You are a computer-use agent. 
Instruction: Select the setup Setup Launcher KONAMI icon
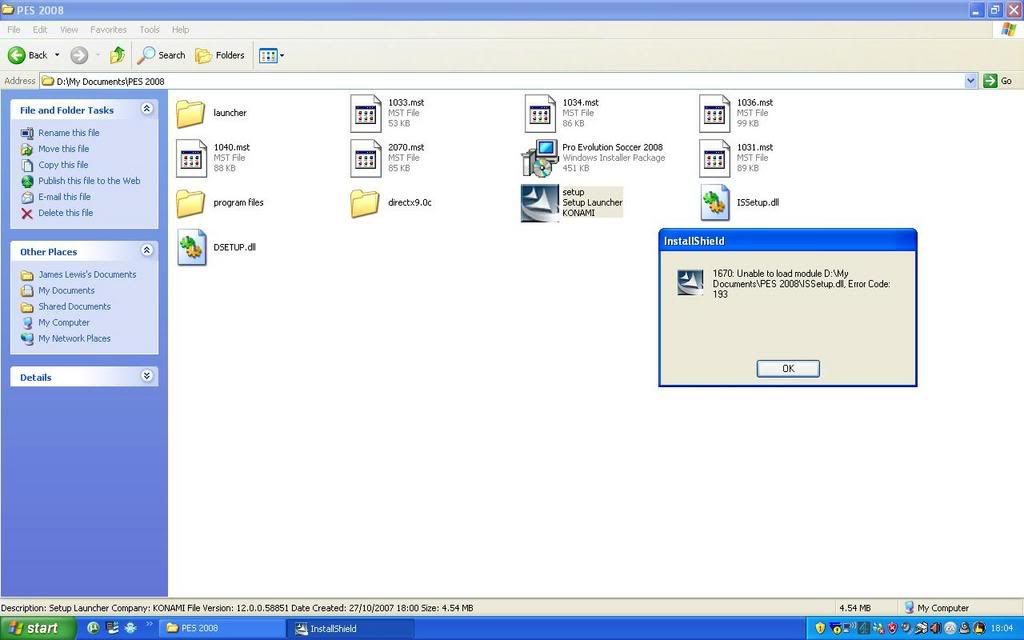pos(540,203)
